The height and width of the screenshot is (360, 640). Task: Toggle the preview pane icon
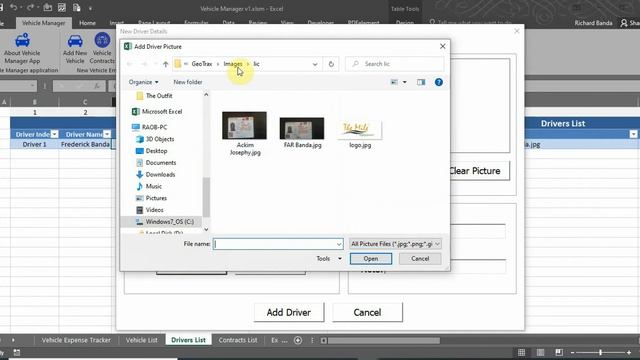point(421,82)
